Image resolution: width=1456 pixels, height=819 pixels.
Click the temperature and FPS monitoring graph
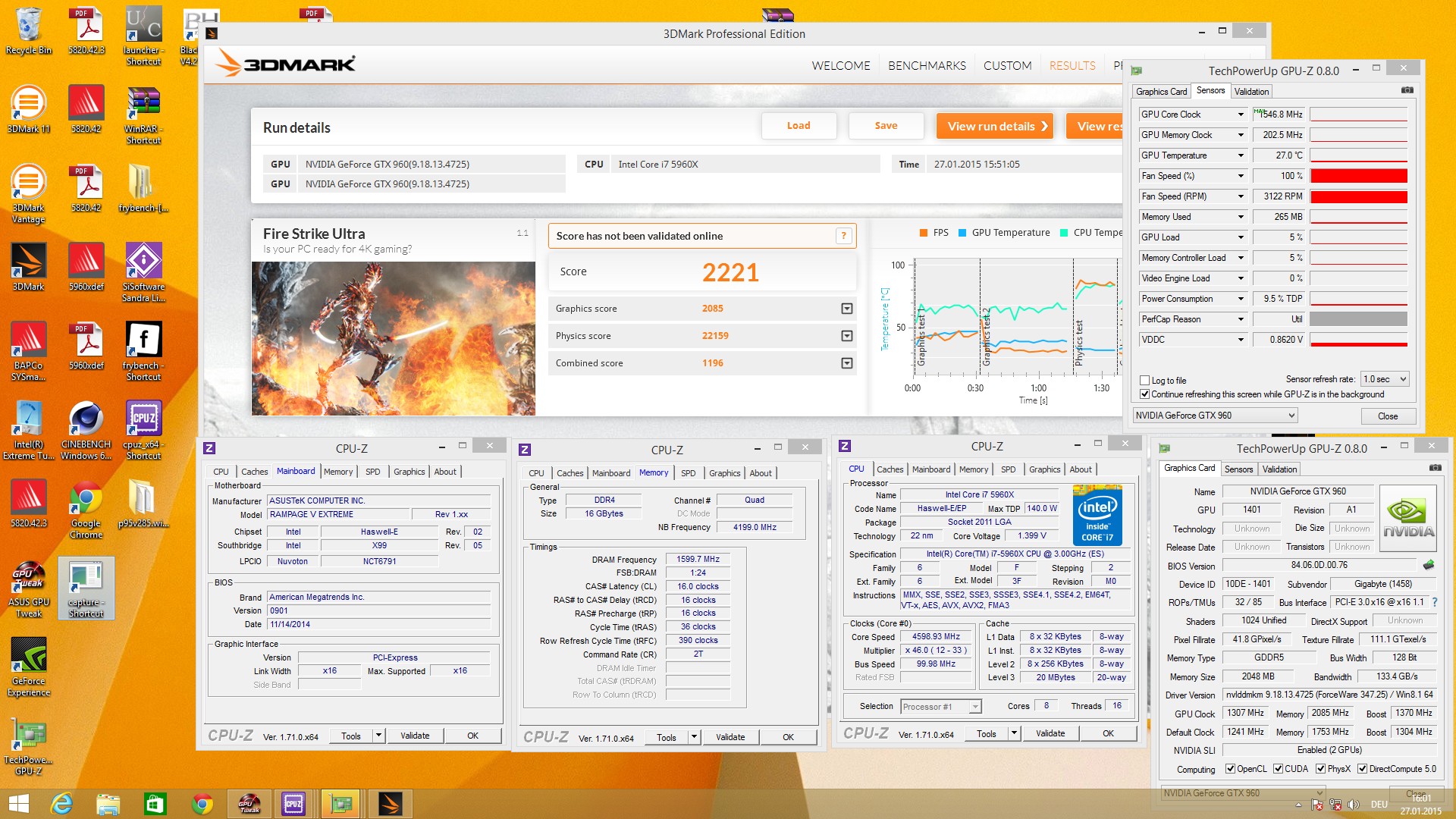[1016, 317]
